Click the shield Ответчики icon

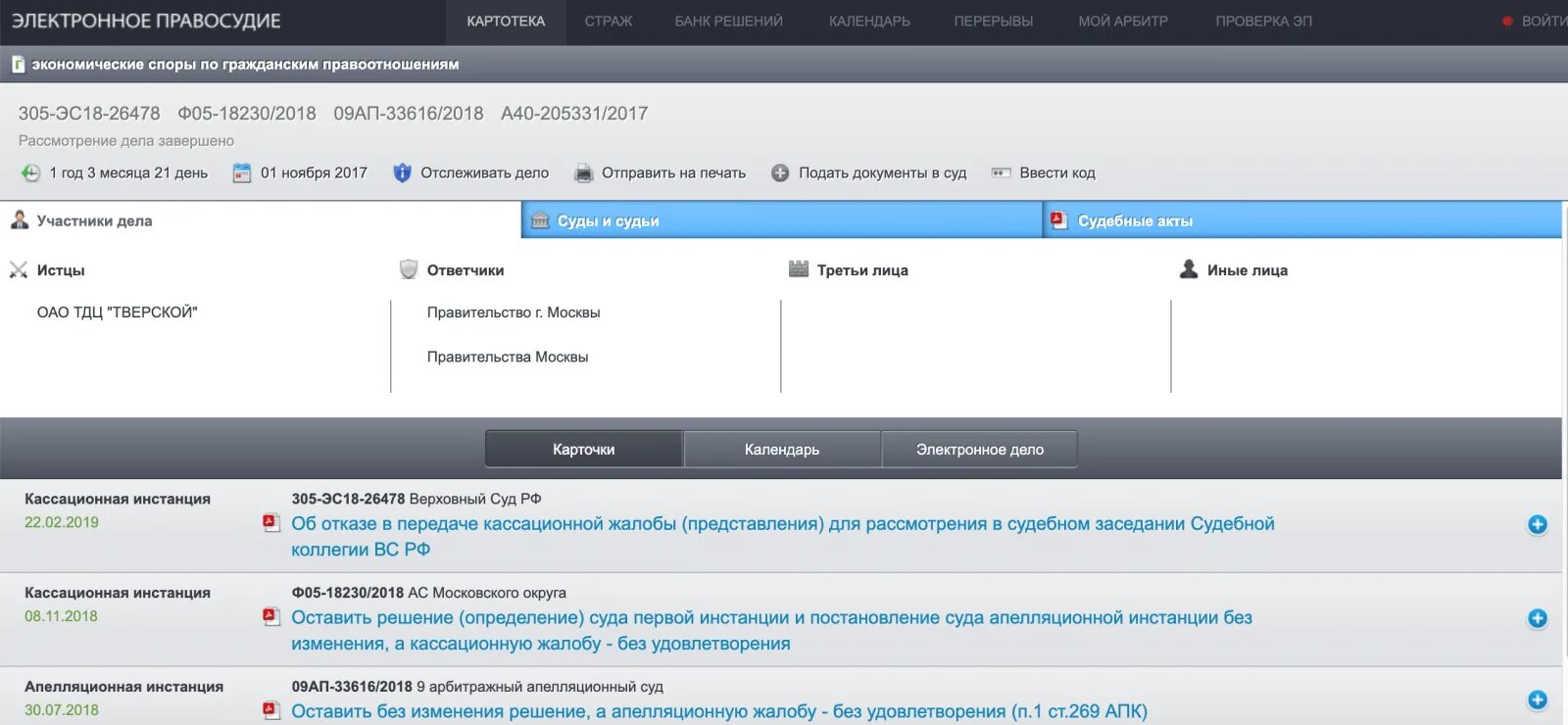(x=409, y=269)
